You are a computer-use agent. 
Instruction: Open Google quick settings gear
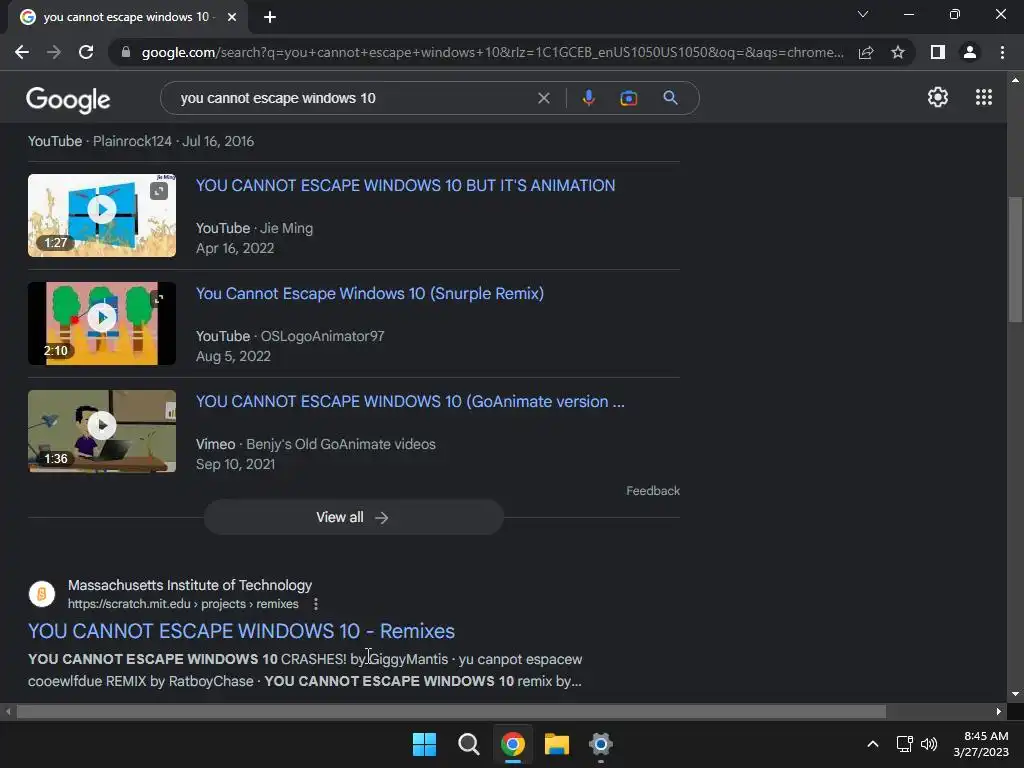pyautogui.click(x=938, y=97)
